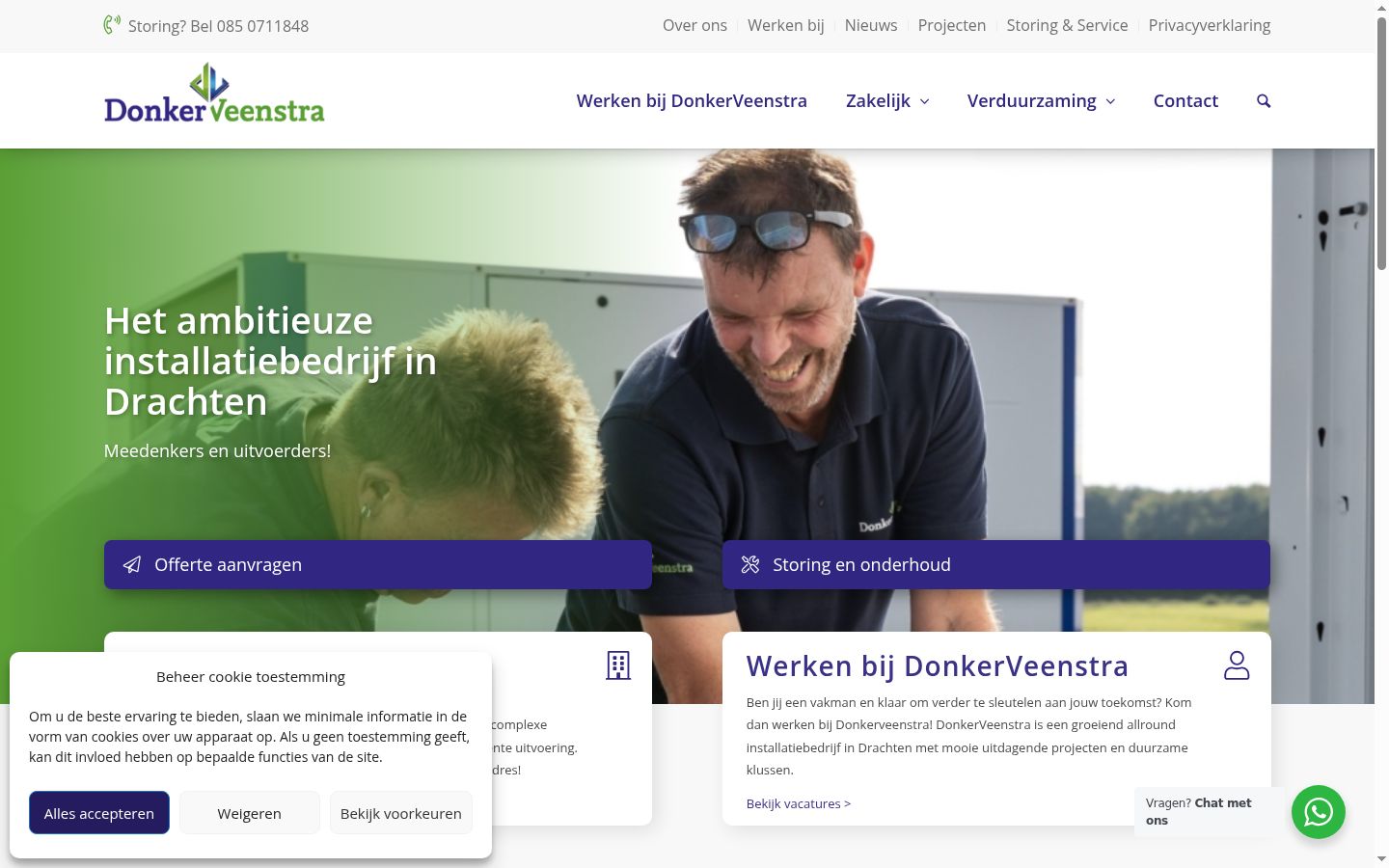
Task: Click the Beheer cookie toestemming title
Action: coord(251,677)
